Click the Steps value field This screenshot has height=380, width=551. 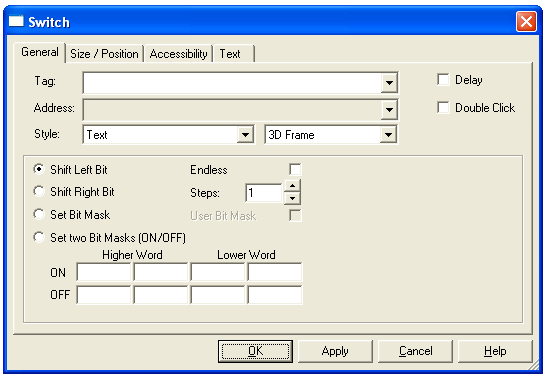pos(264,193)
